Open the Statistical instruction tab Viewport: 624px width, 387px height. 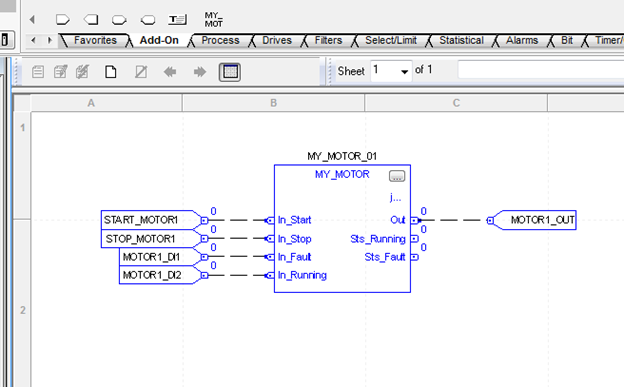tap(461, 41)
